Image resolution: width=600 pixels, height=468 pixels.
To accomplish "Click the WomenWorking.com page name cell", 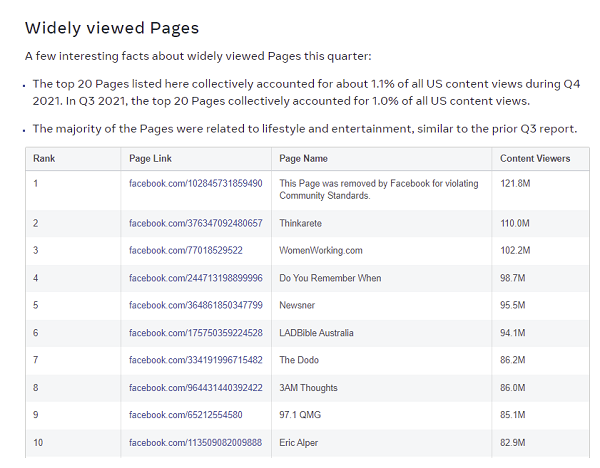I will pos(320,250).
